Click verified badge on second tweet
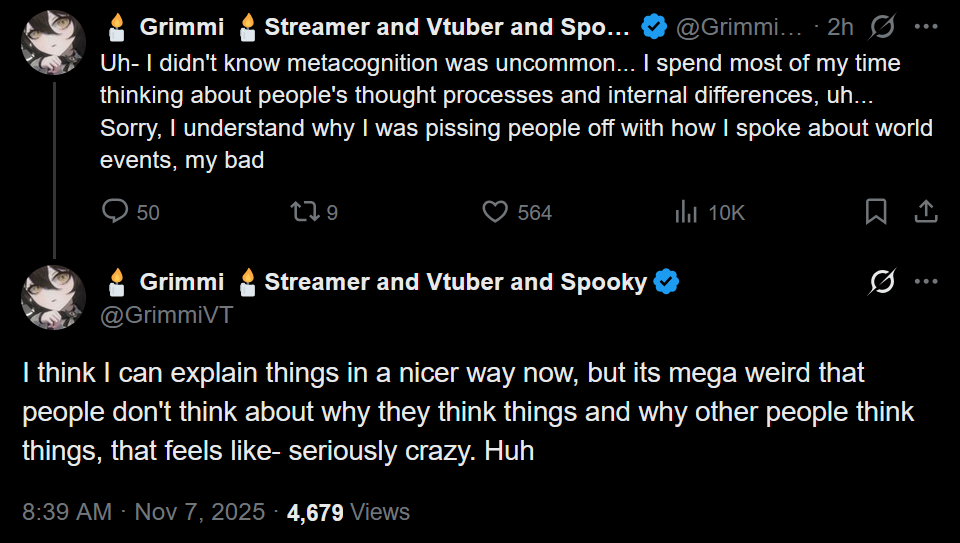Screen dimensions: 960x543 point(666,282)
